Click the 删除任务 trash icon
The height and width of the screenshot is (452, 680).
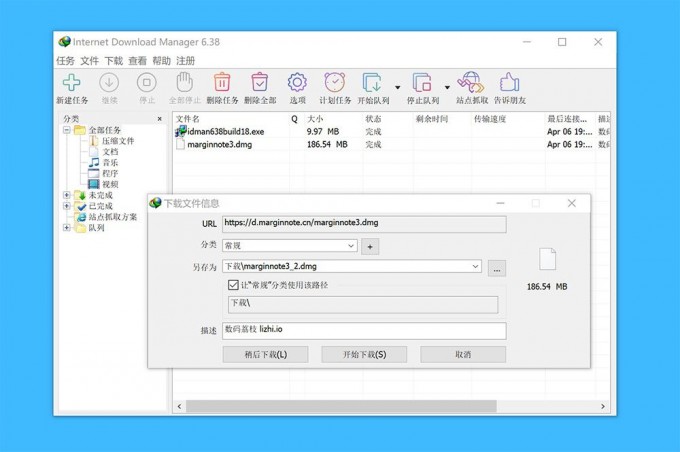point(222,84)
